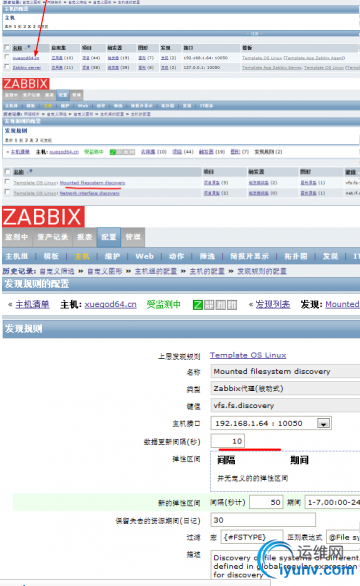Image resolution: width=360 pixels, height=586 pixels.
Task: Open the 管理 top menu tab
Action: (x=133, y=237)
